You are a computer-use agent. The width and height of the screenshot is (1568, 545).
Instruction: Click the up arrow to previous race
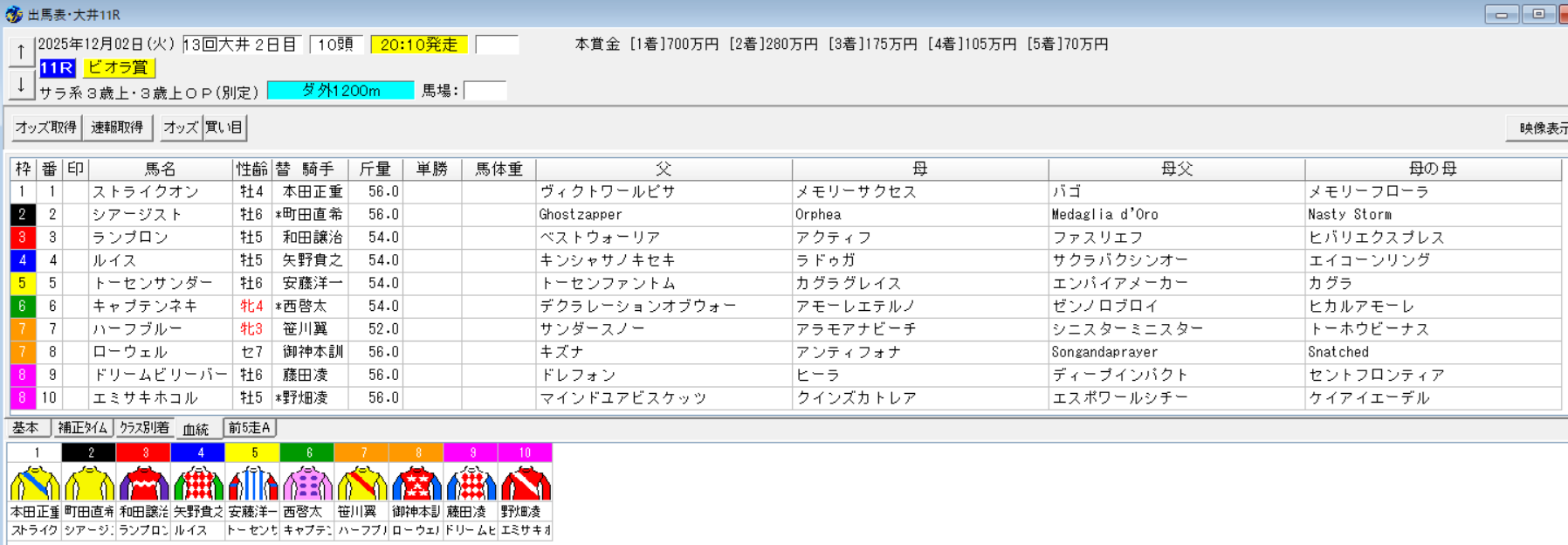[x=21, y=52]
